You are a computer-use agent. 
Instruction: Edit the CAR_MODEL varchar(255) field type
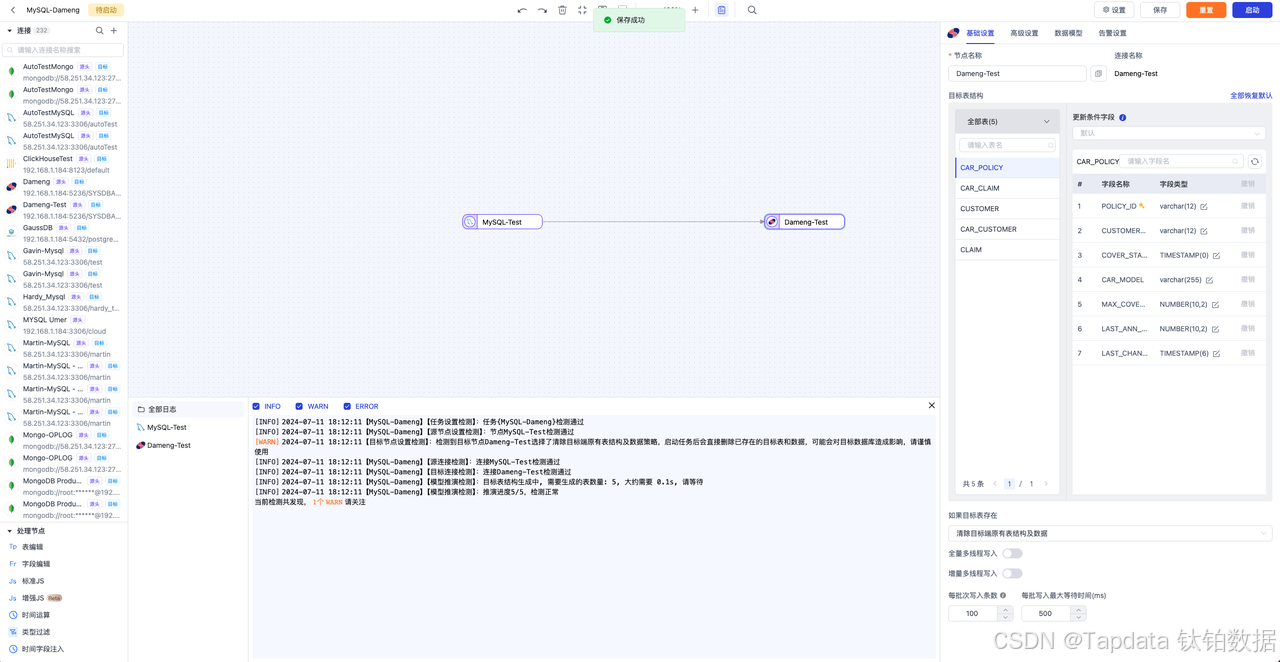1209,280
